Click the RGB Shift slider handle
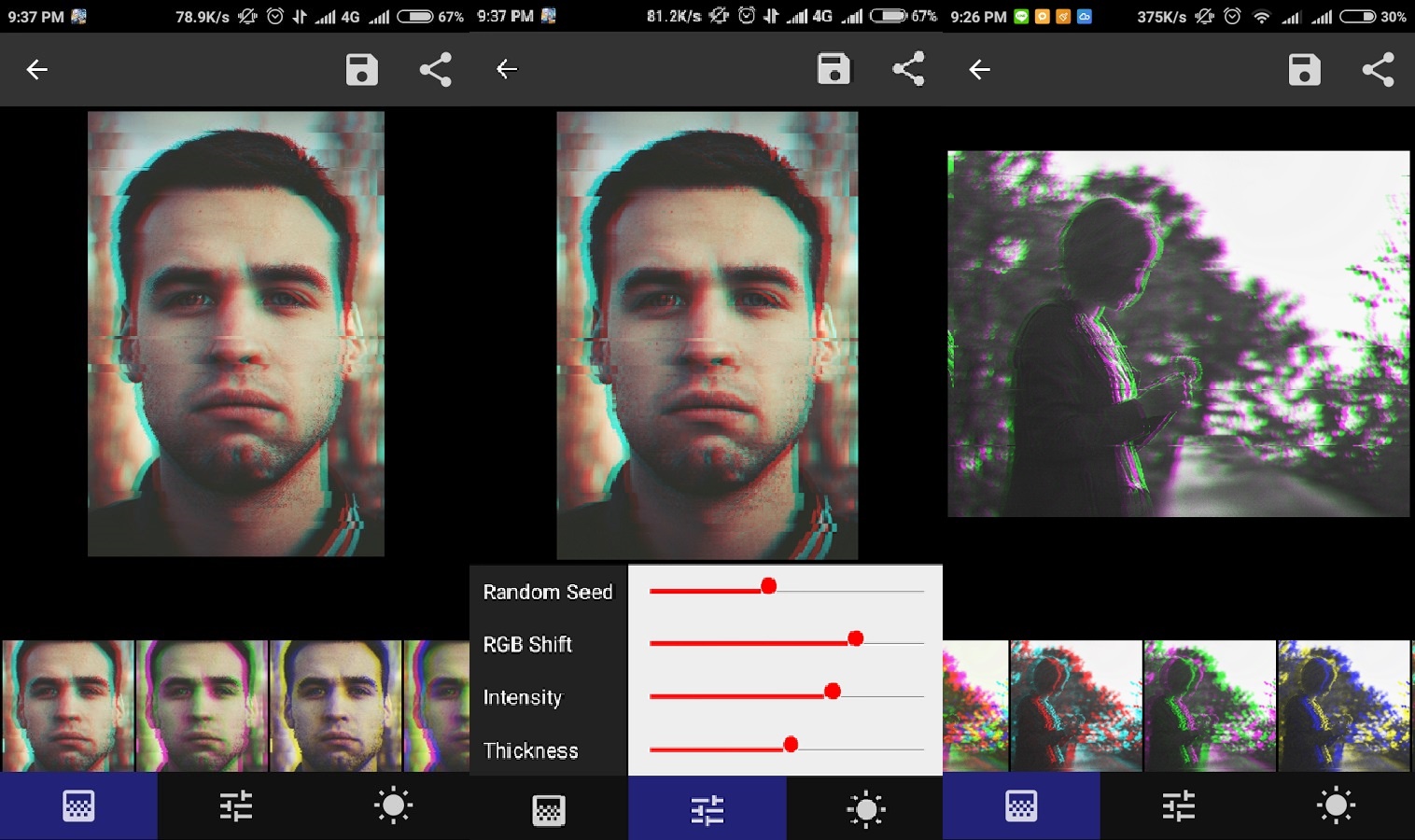Viewport: 1415px width, 840px height. [855, 638]
